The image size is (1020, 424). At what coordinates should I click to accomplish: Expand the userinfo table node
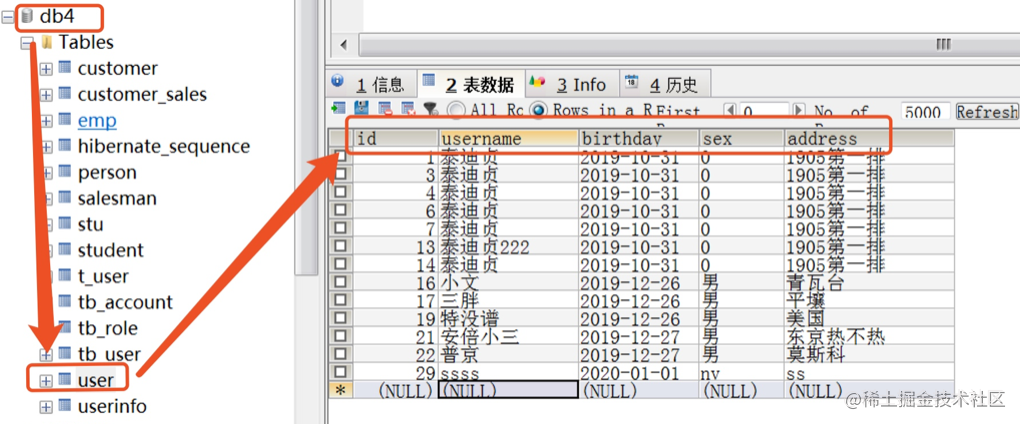[46, 407]
